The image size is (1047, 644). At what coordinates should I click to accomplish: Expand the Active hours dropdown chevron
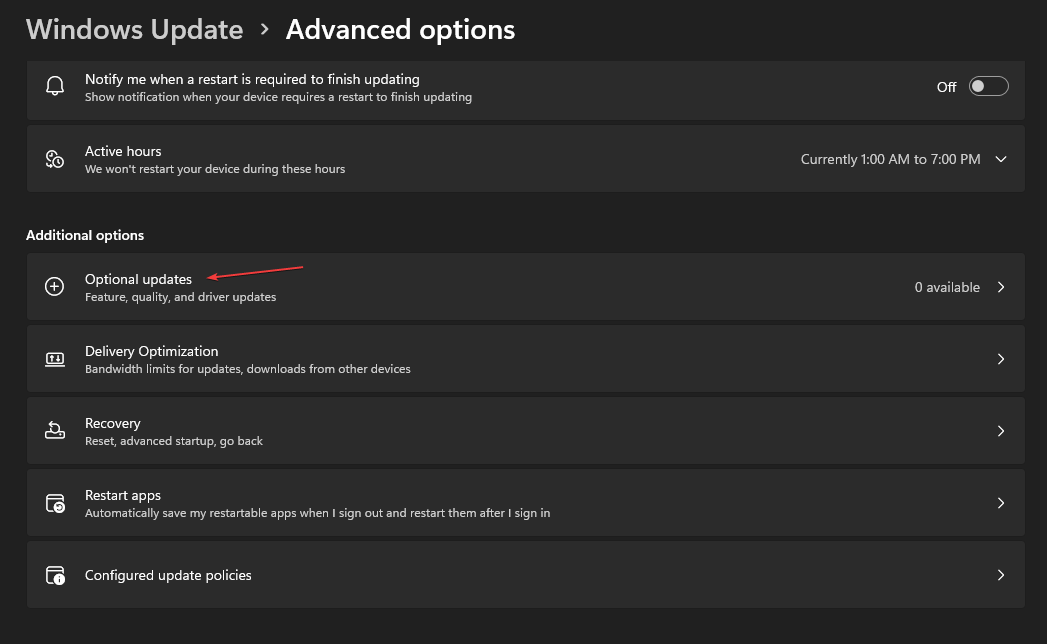pos(1001,159)
